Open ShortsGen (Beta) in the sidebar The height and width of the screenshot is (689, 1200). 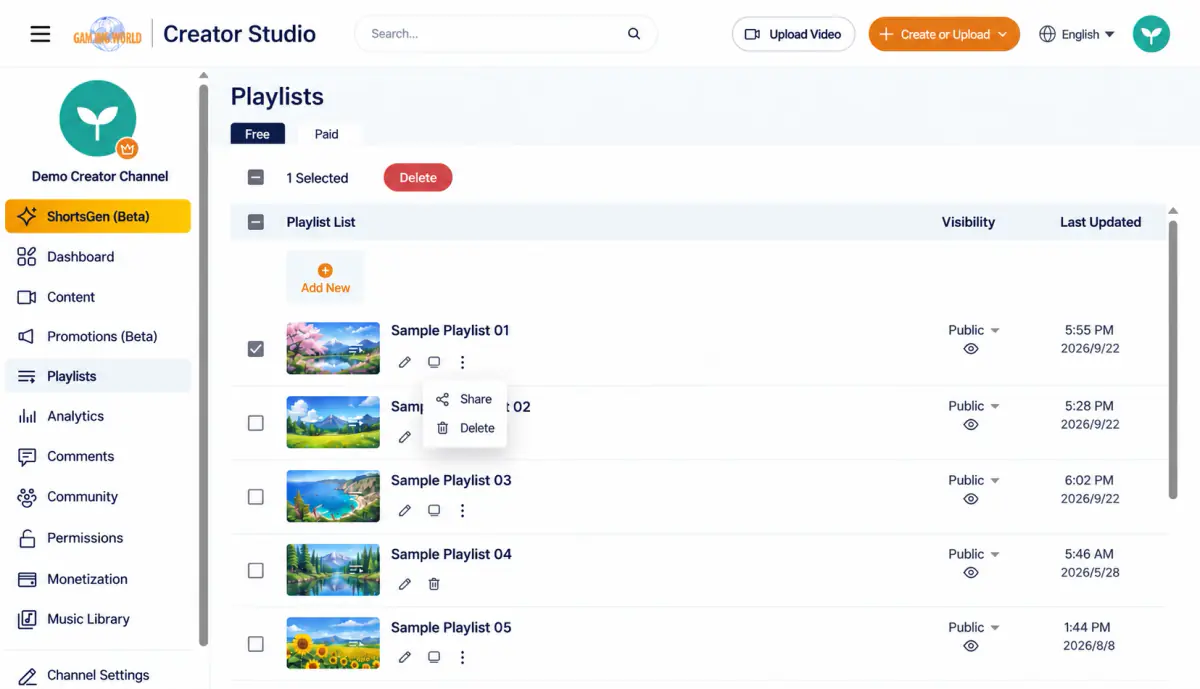[x=98, y=216]
